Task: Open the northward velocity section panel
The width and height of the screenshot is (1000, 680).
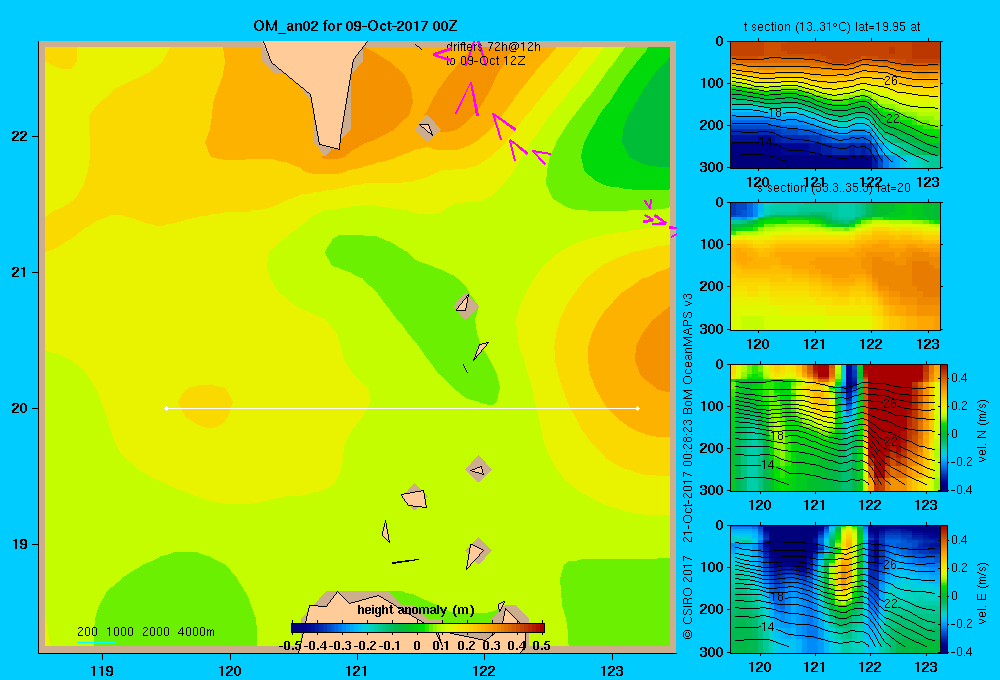Action: coord(835,427)
